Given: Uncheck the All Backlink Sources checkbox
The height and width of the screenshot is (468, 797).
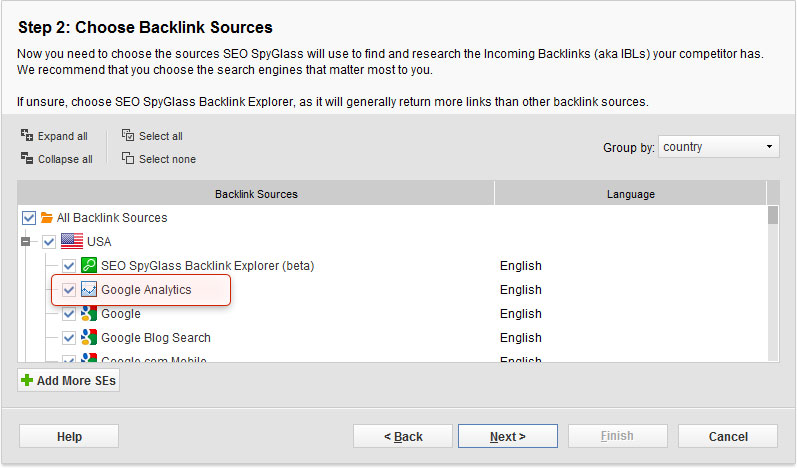Looking at the screenshot, I should tap(28, 218).
